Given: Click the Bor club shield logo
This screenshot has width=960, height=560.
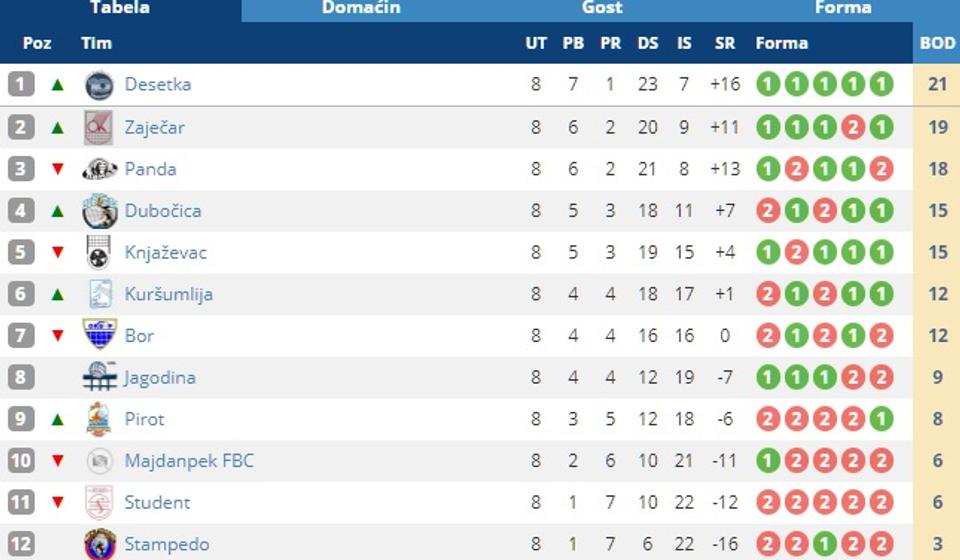Looking at the screenshot, I should (99, 335).
